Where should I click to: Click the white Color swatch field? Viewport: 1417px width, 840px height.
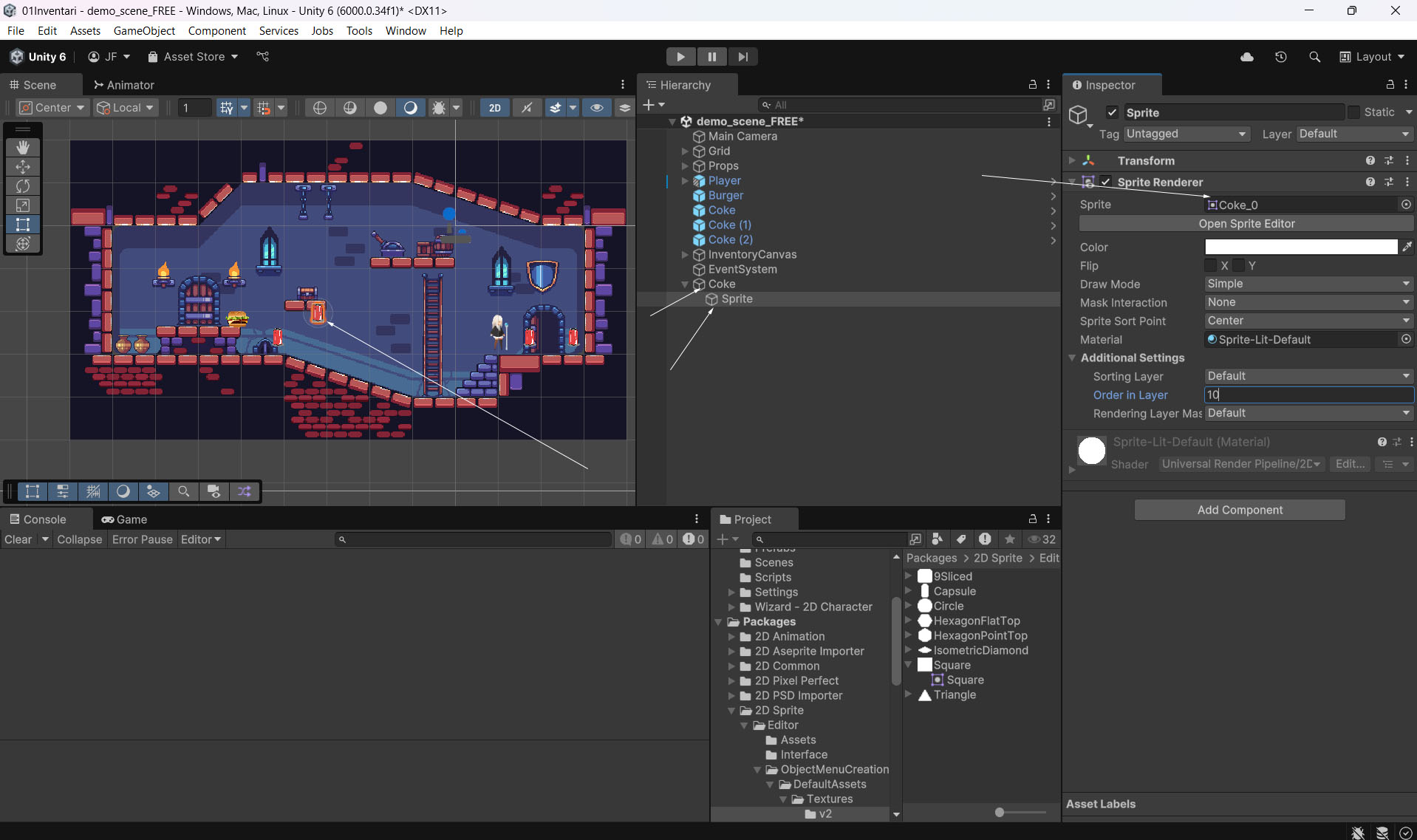coord(1300,247)
